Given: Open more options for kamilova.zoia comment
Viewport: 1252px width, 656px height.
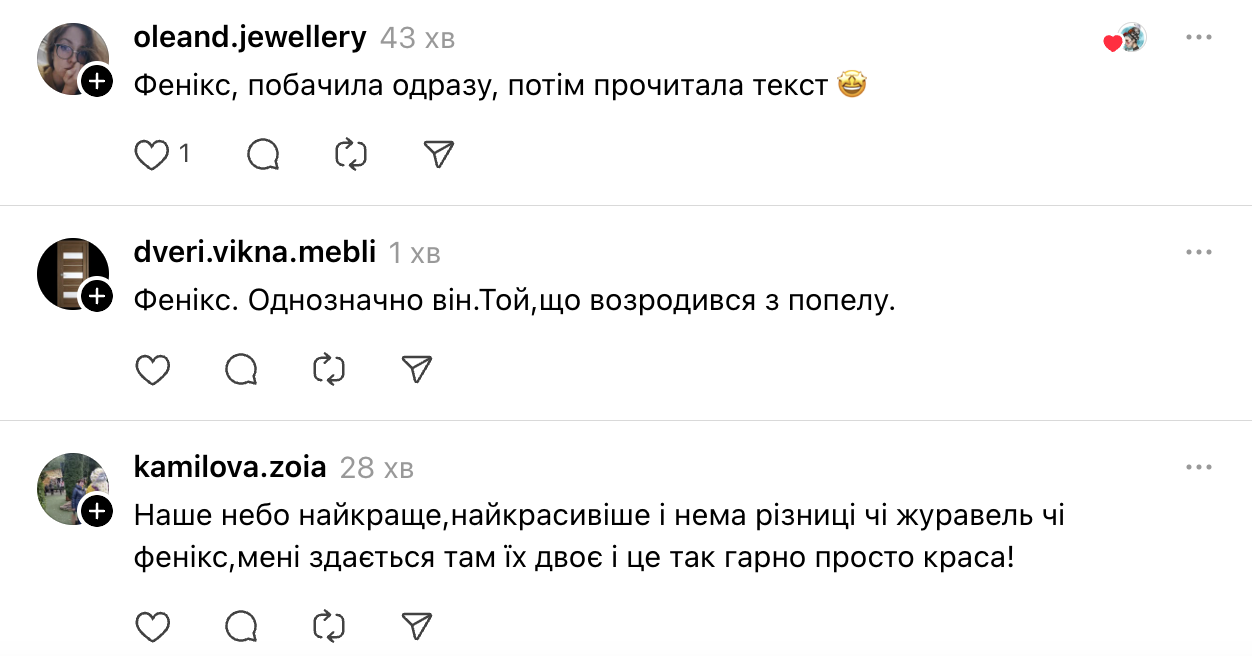Looking at the screenshot, I should pyautogui.click(x=1198, y=467).
